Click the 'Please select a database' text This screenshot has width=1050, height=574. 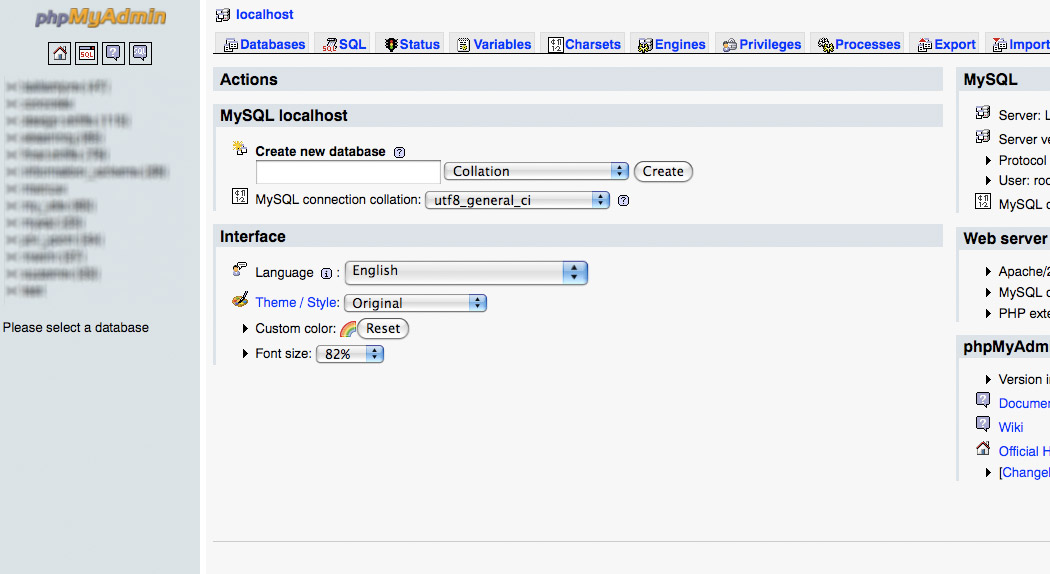click(x=76, y=328)
